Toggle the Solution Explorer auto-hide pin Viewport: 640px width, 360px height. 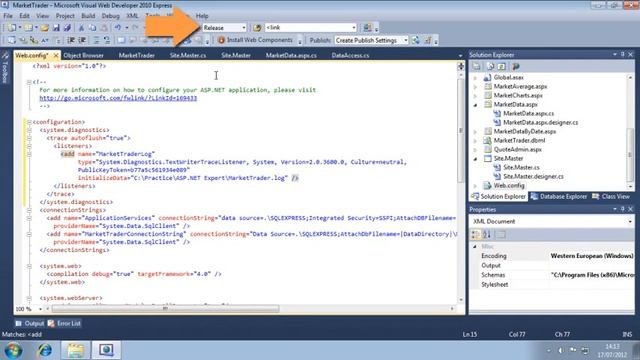[622, 54]
